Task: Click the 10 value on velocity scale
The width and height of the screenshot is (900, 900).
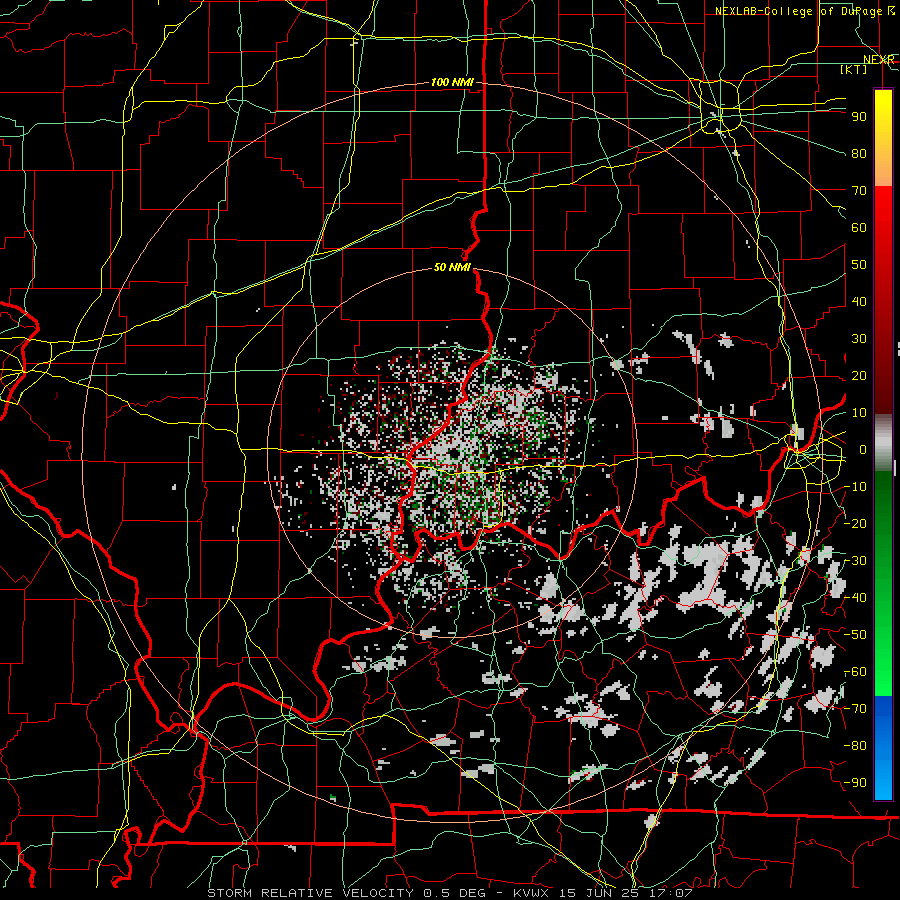Action: 859,413
